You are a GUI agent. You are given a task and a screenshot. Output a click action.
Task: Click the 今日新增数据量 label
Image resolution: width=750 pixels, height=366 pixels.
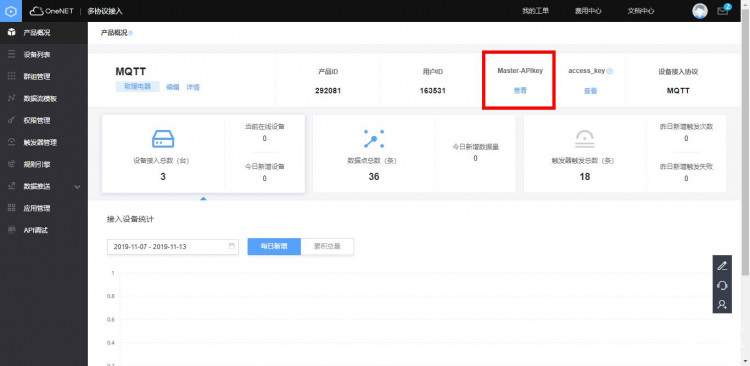click(x=475, y=147)
